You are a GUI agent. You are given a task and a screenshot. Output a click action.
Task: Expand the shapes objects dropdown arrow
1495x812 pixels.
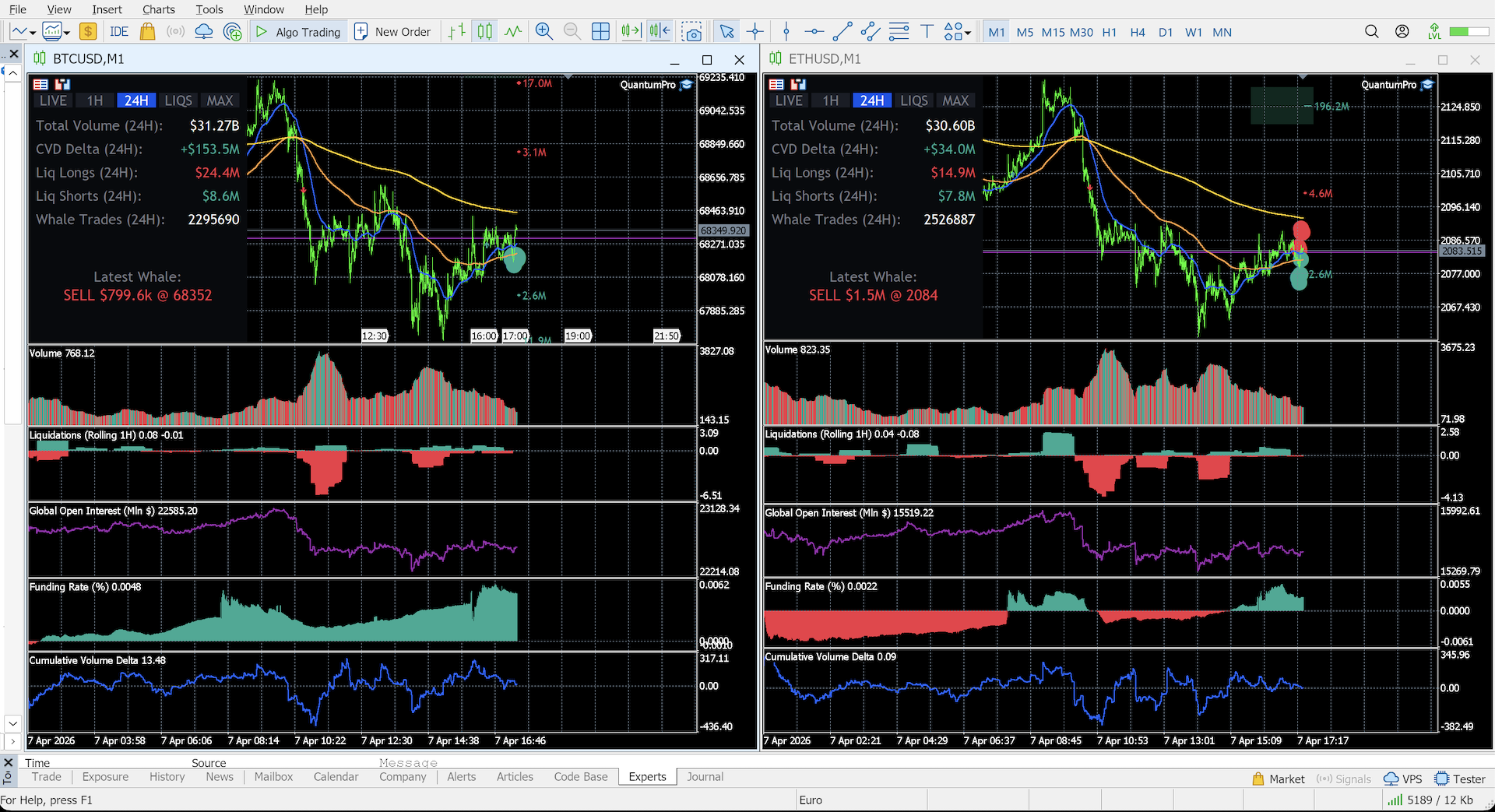click(x=968, y=33)
